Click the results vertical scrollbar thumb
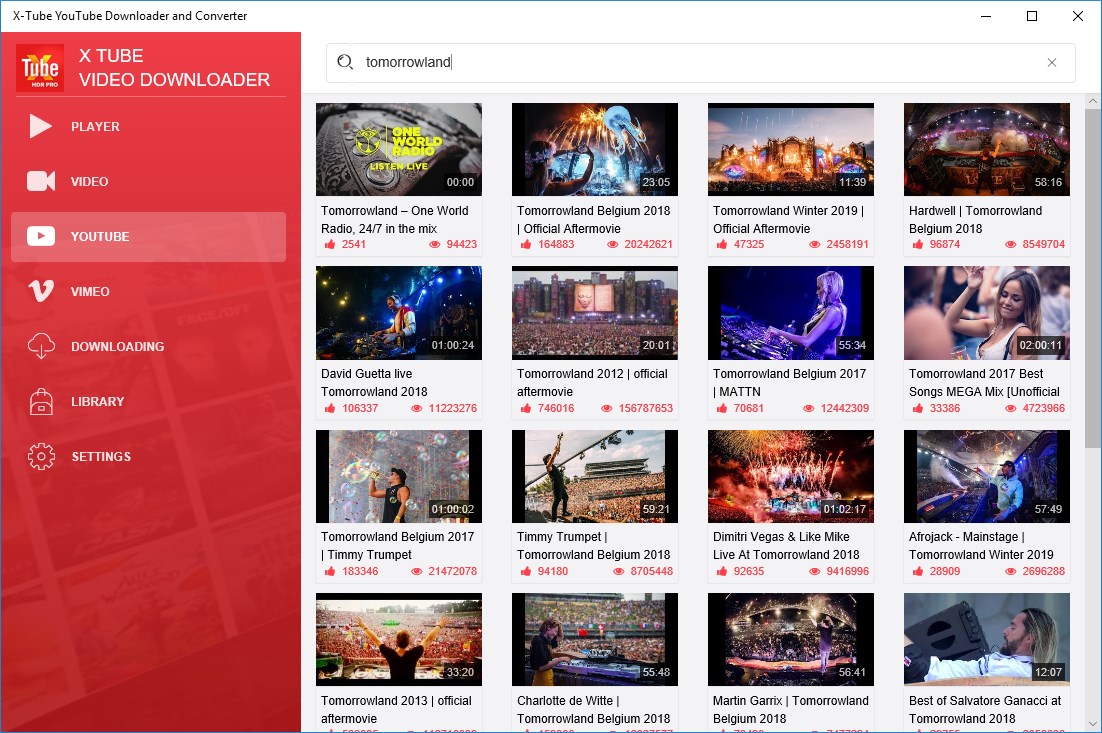Image resolution: width=1102 pixels, height=733 pixels. [1092, 278]
